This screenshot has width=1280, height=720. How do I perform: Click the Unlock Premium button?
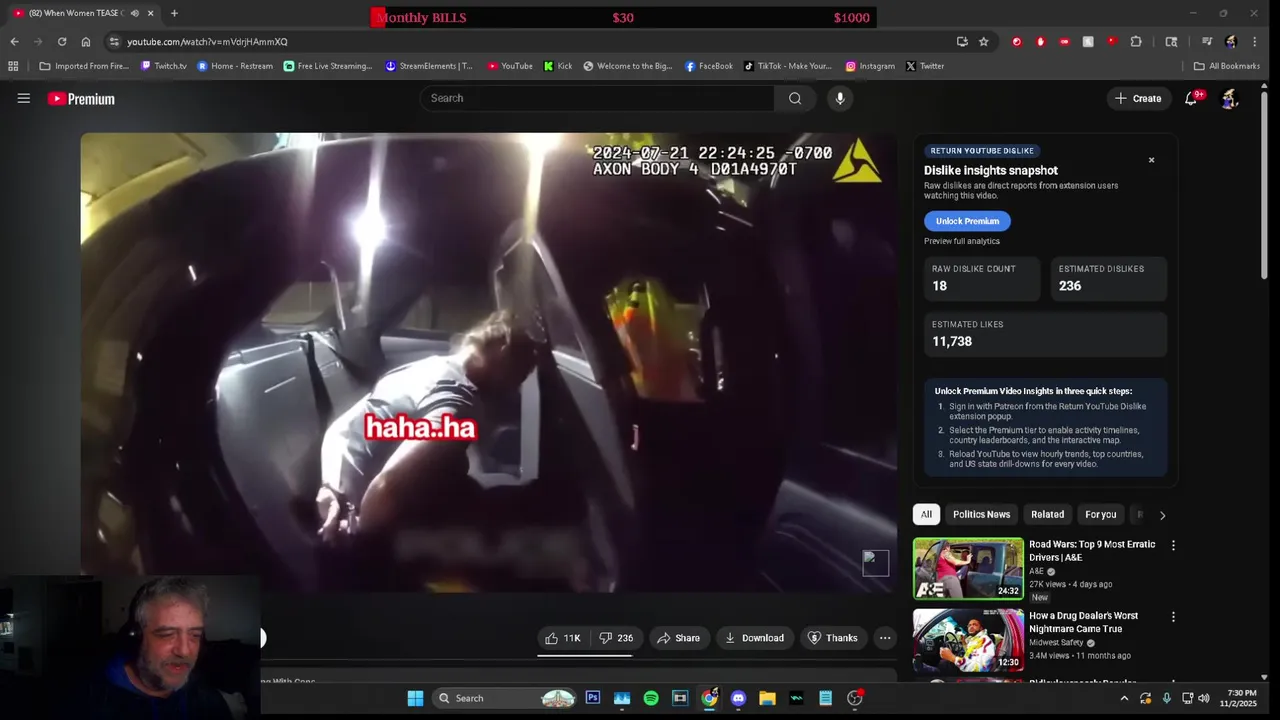[x=967, y=221]
